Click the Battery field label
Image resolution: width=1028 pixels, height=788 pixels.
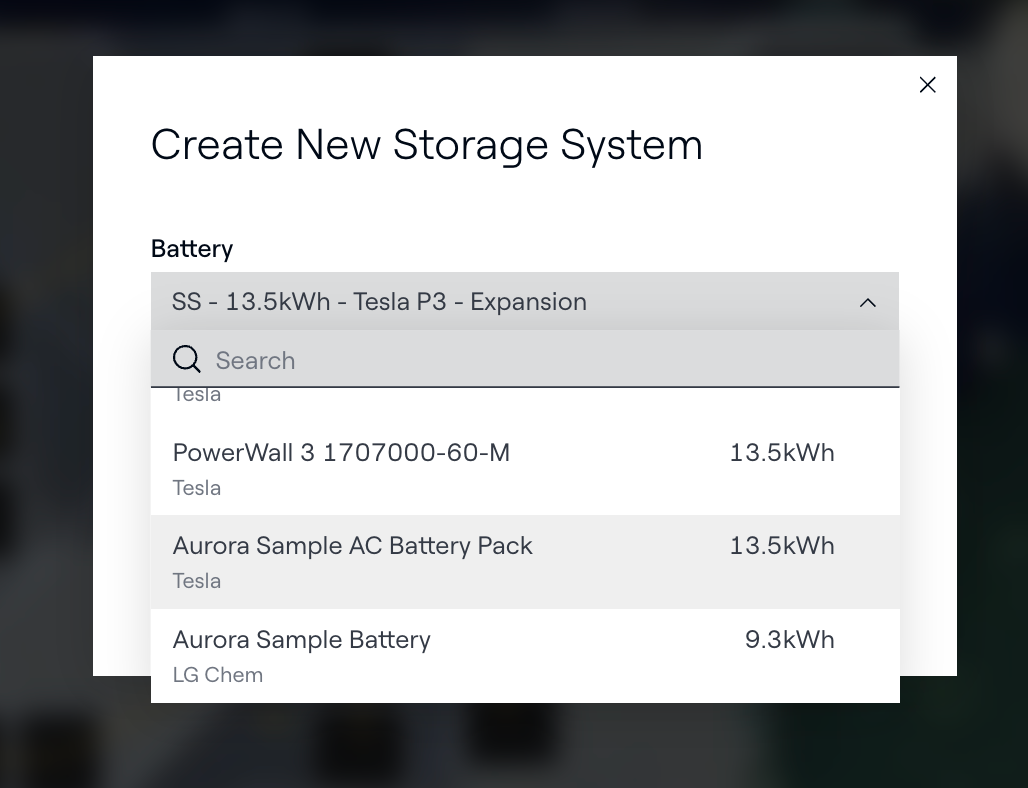192,249
